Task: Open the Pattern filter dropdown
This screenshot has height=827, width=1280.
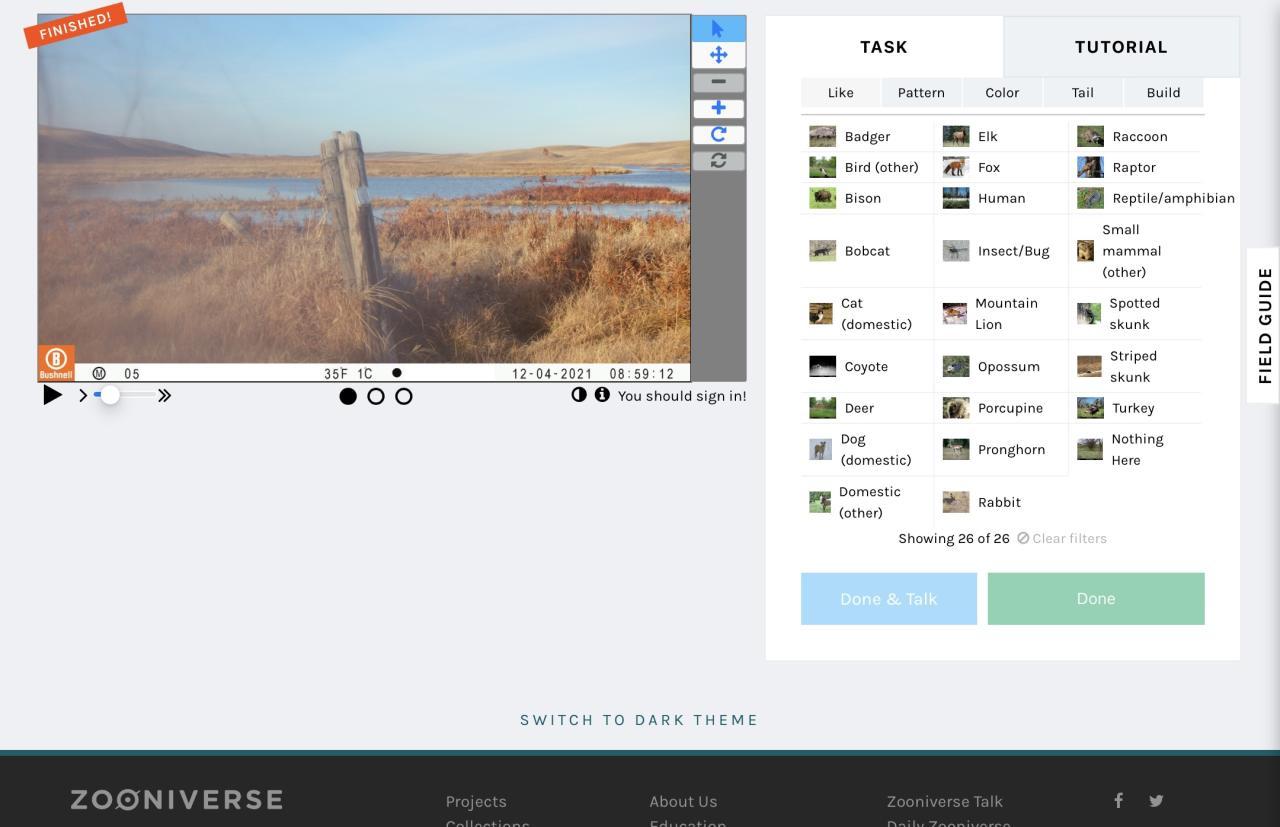Action: click(x=921, y=92)
